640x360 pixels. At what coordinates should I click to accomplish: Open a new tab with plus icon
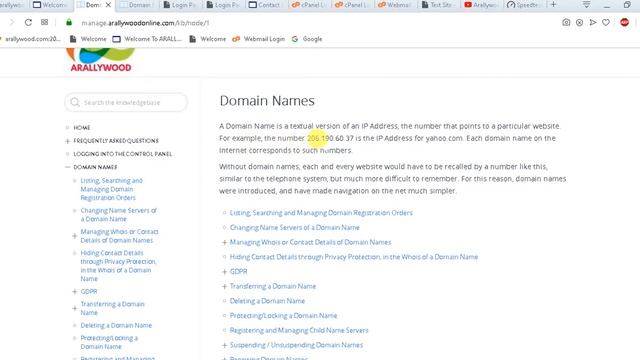pyautogui.click(x=553, y=4)
